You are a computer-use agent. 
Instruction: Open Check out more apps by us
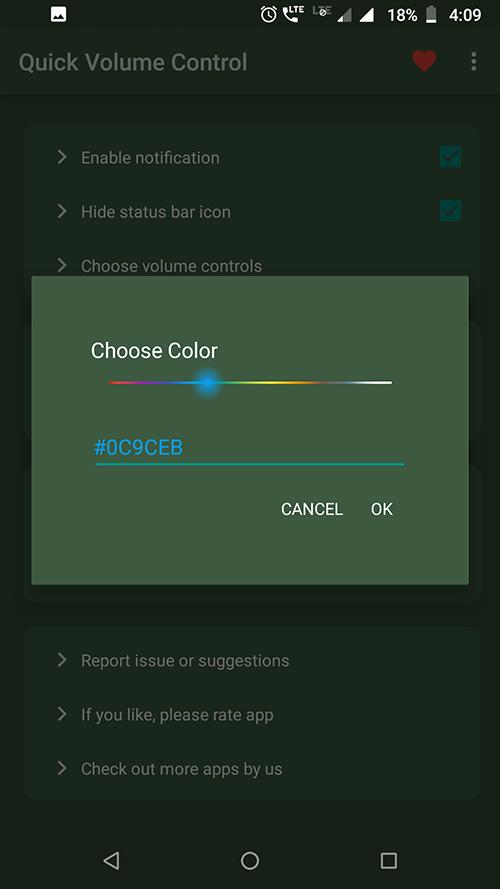pos(181,769)
